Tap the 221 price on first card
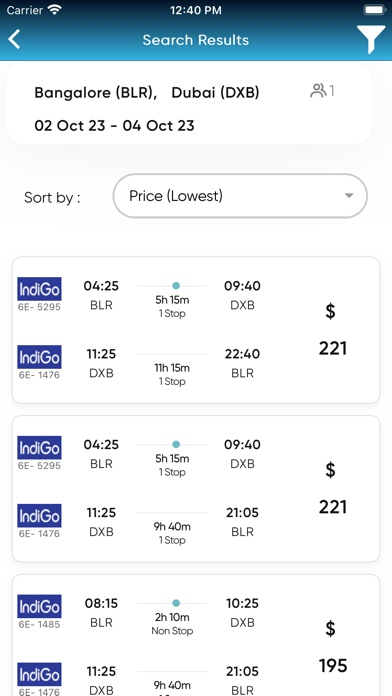Viewport: 392px width, 696px height. pos(333,348)
